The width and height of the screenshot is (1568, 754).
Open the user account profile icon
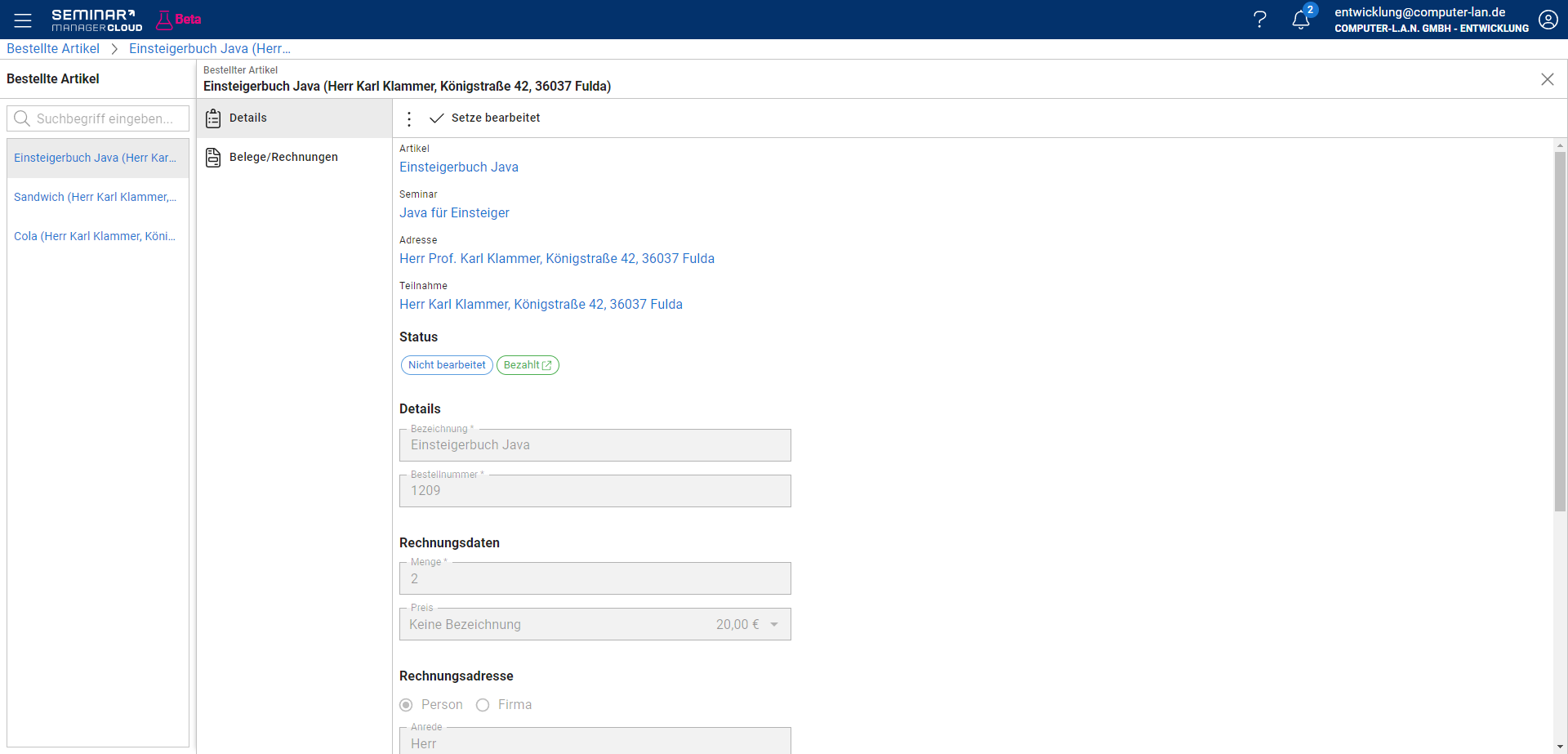click(x=1548, y=20)
